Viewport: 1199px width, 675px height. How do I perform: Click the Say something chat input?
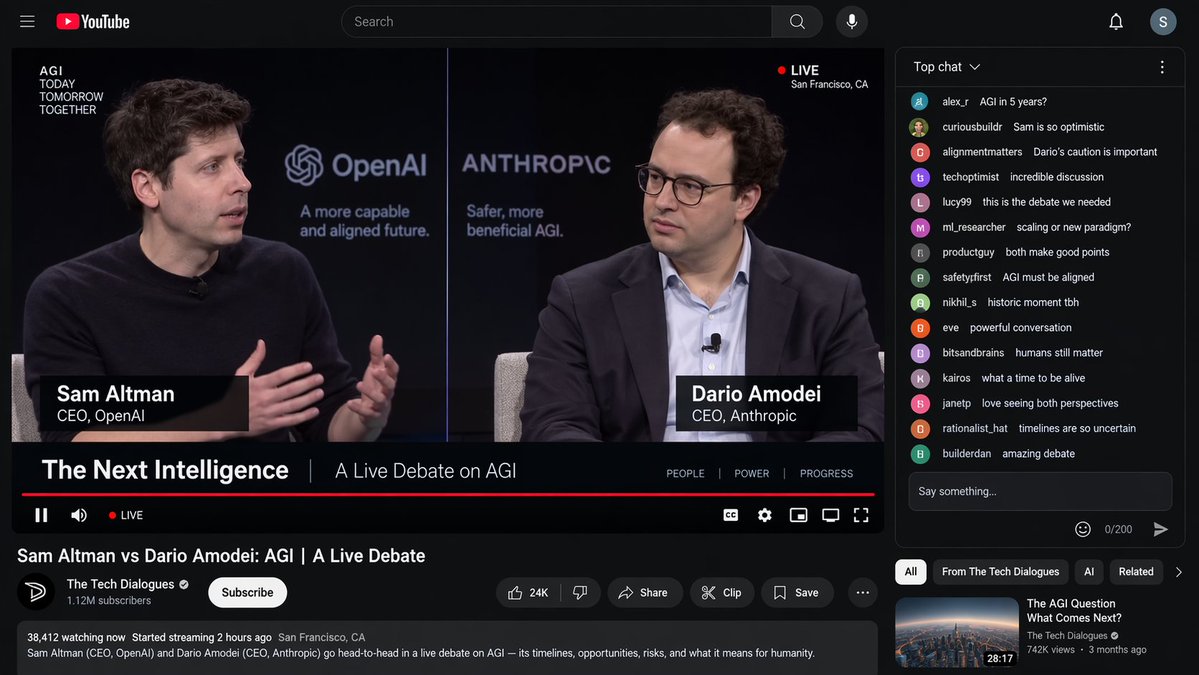(x=1040, y=492)
